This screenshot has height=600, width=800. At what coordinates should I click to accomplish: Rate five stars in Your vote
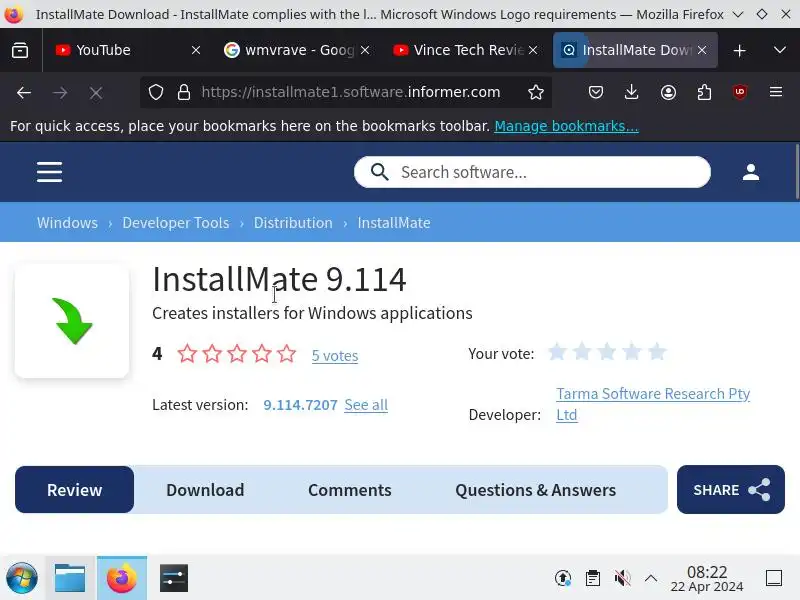657,352
